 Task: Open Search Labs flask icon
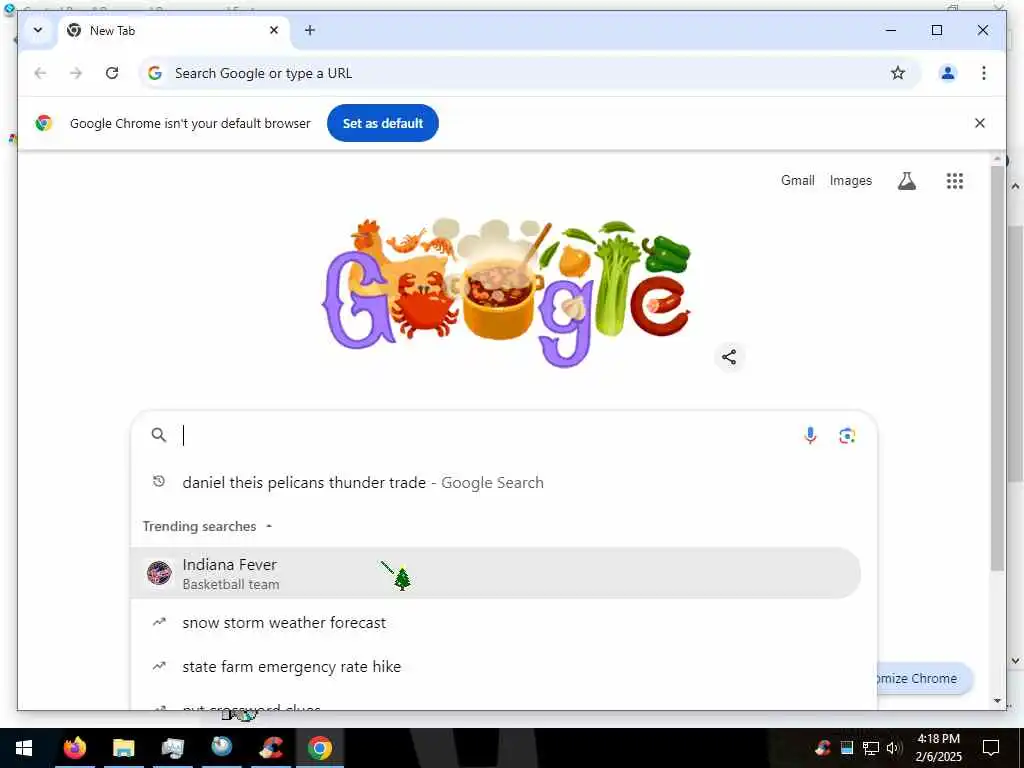[x=906, y=181]
